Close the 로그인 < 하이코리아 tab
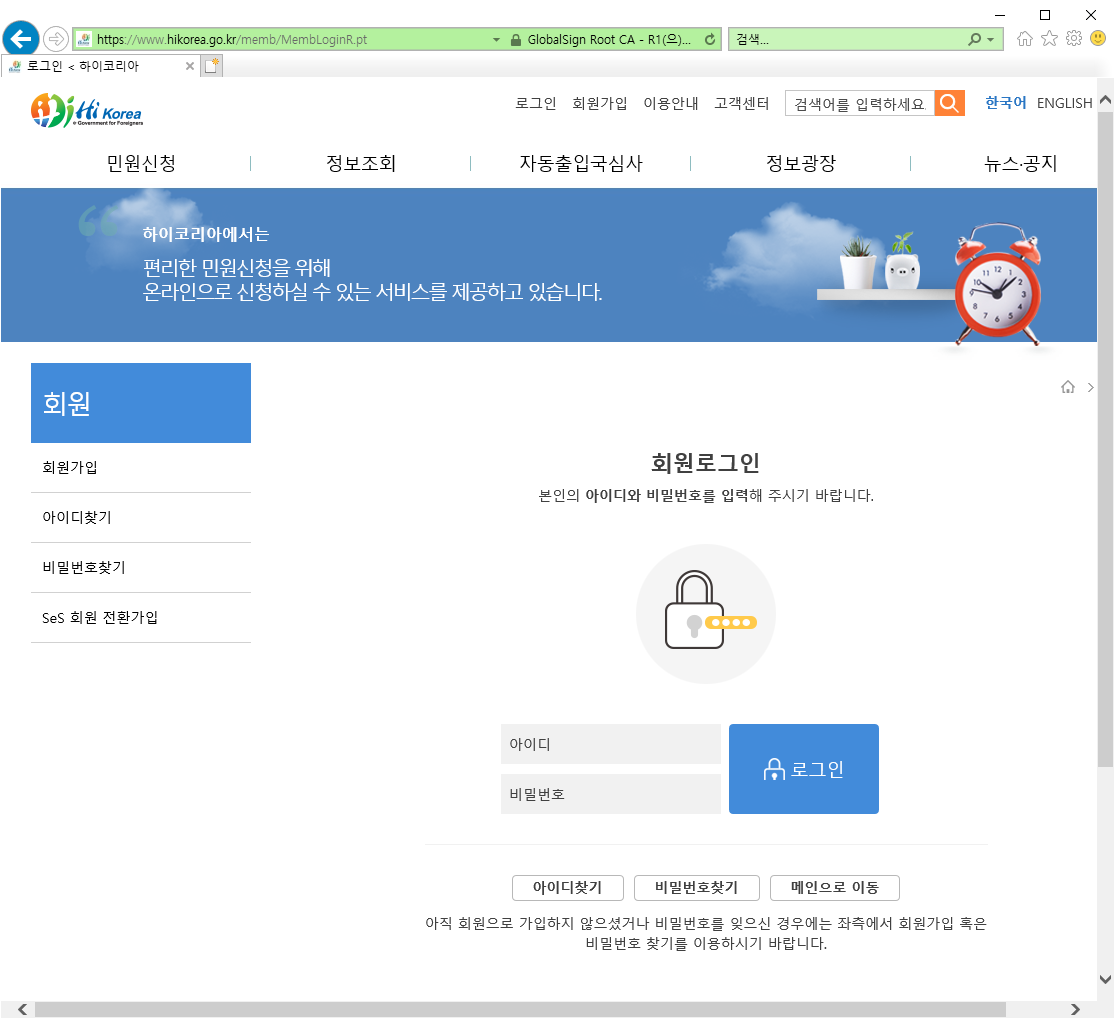The image size is (1115, 1019). click(190, 66)
